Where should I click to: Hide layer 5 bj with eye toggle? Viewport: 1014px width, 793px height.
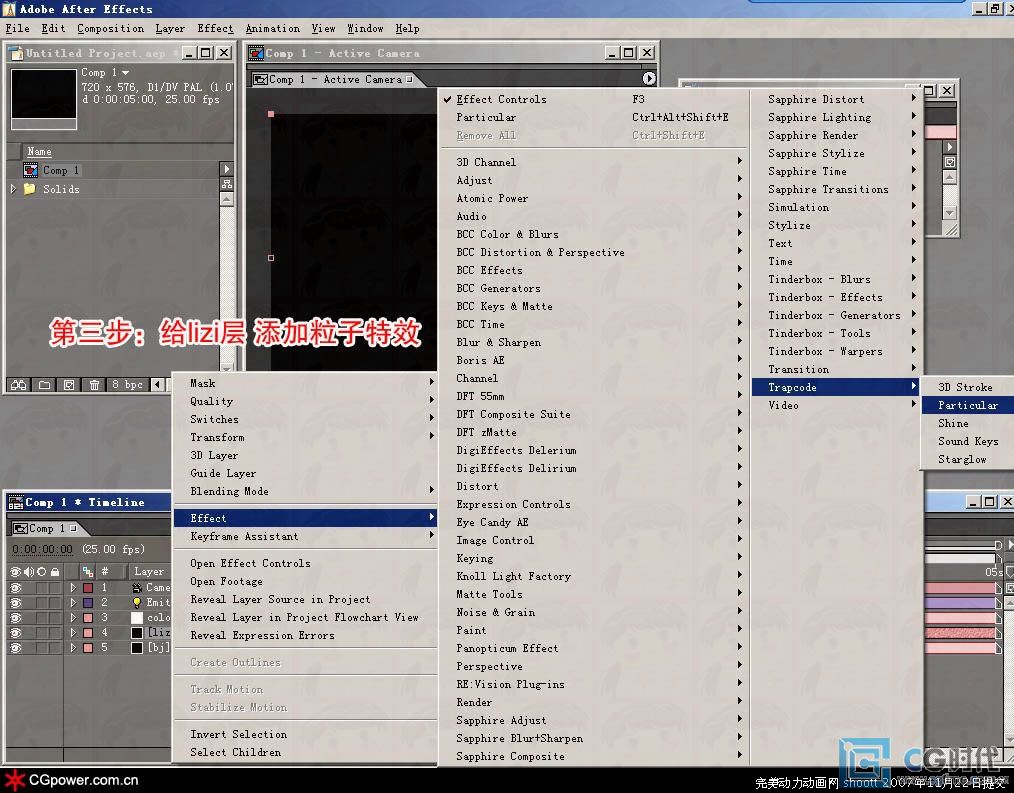coord(16,647)
